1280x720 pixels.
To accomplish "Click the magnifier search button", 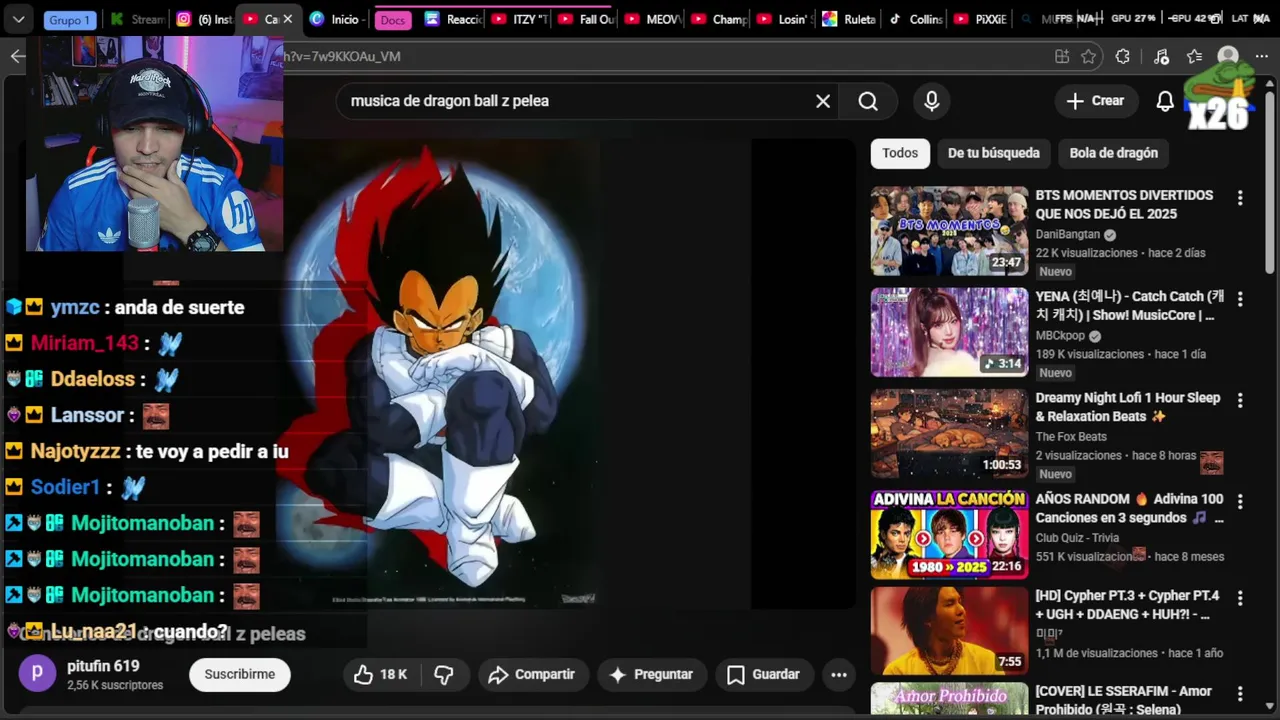I will pos(868,101).
